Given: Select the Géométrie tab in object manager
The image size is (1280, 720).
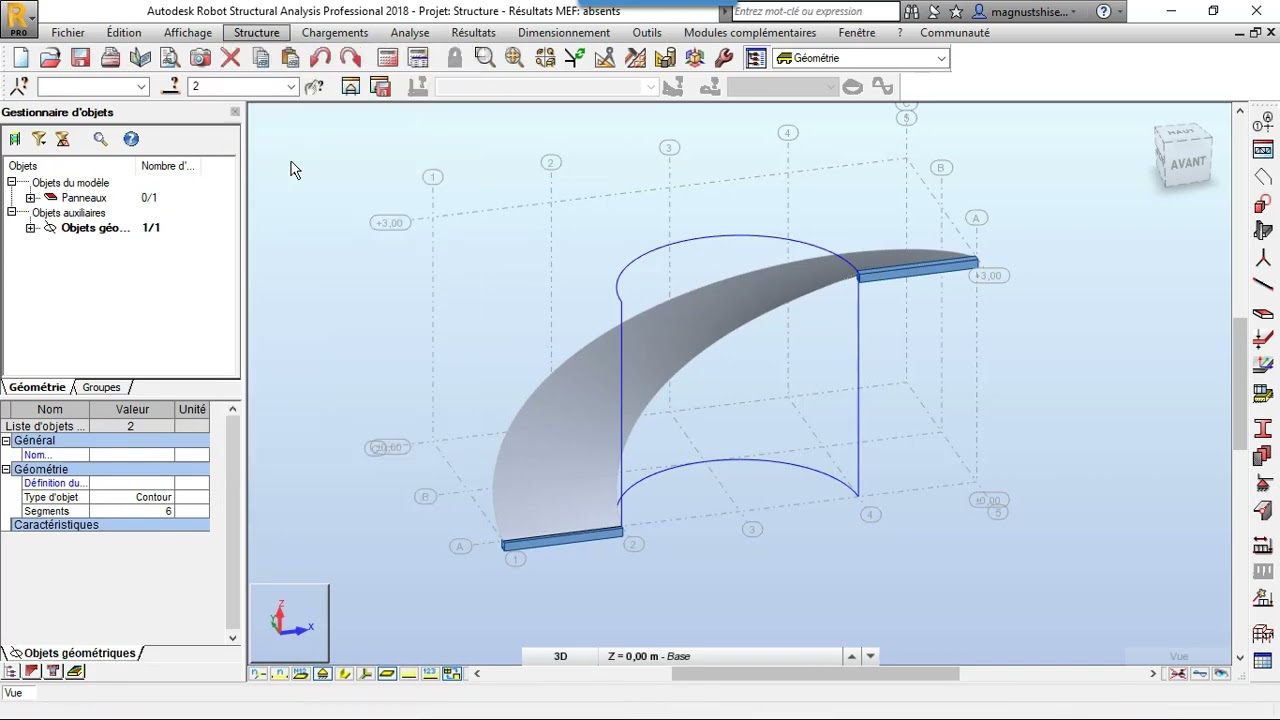Looking at the screenshot, I should click(x=37, y=388).
